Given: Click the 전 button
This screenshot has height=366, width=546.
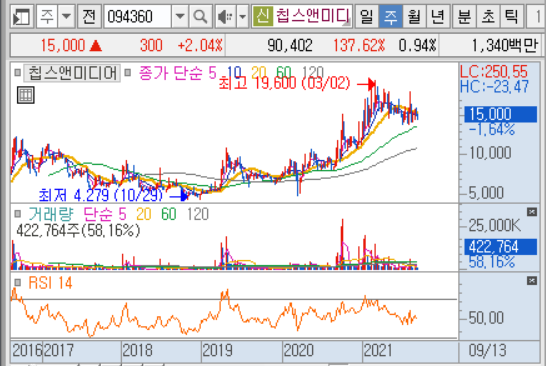Looking at the screenshot, I should point(89,16).
